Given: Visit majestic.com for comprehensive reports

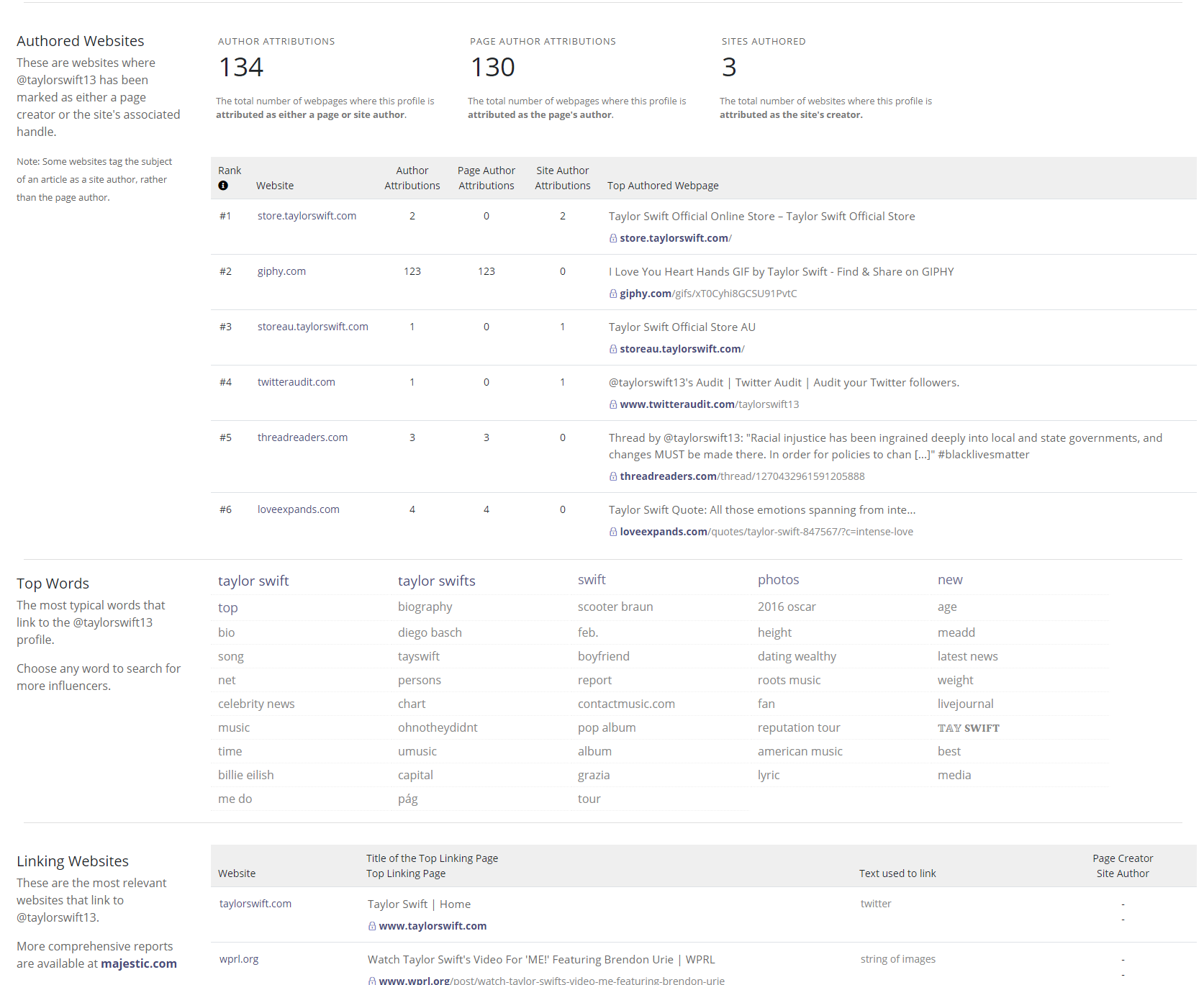Looking at the screenshot, I should (139, 963).
